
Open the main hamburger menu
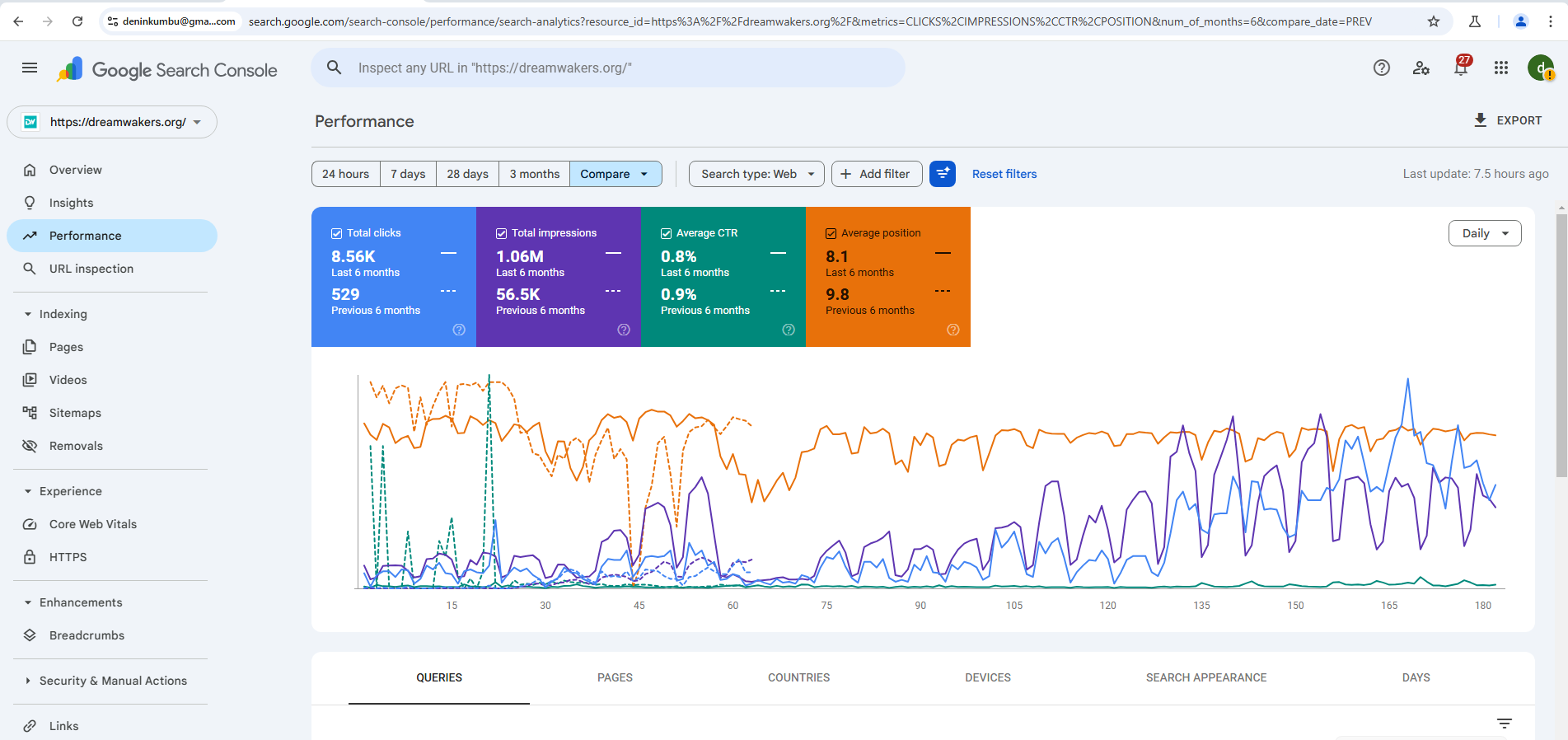coord(30,68)
